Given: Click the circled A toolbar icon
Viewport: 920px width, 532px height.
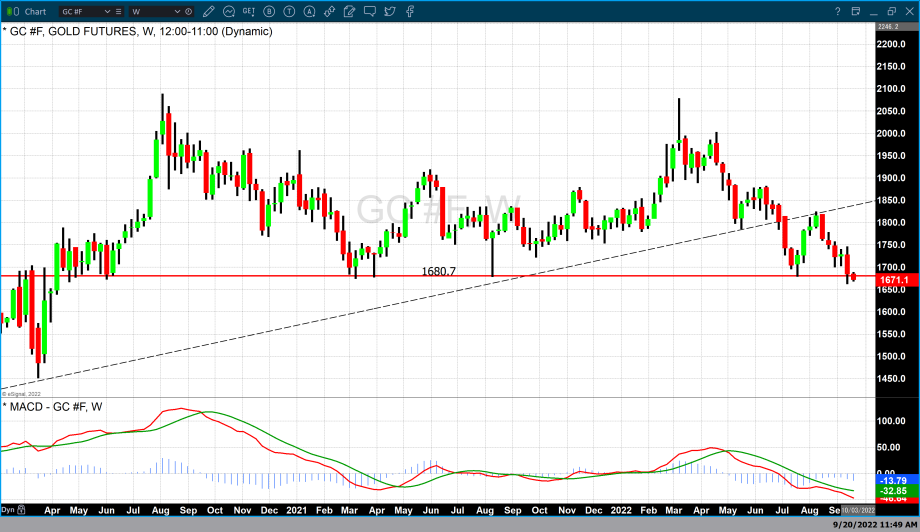Looking at the screenshot, I should (310, 11).
